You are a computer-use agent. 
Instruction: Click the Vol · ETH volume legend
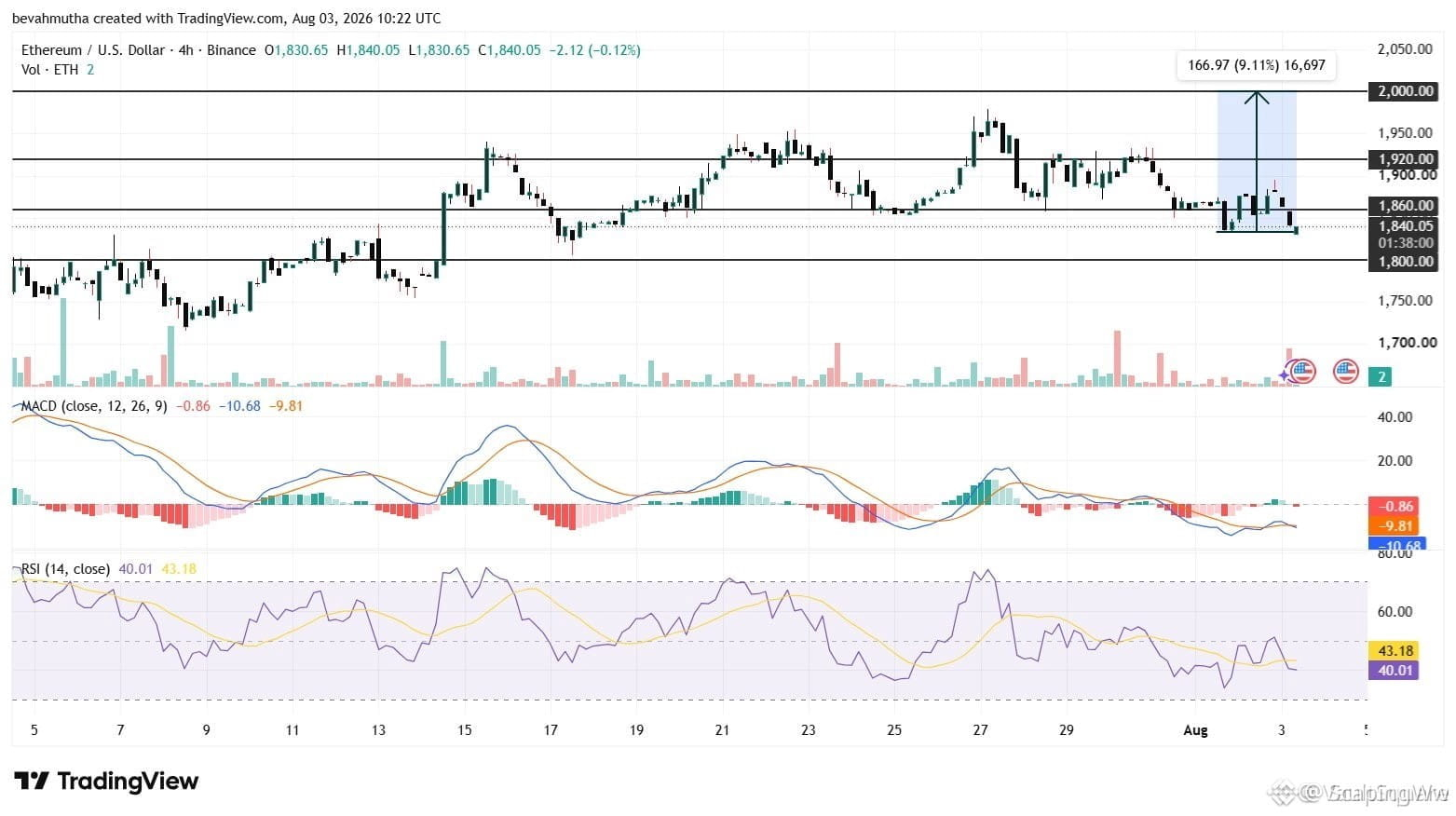(x=51, y=70)
